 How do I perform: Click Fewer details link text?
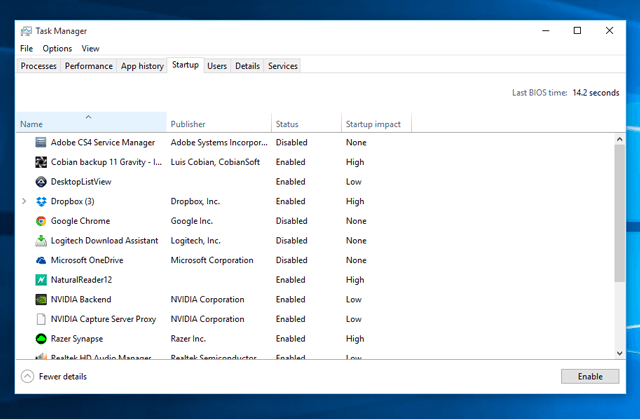(x=63, y=377)
